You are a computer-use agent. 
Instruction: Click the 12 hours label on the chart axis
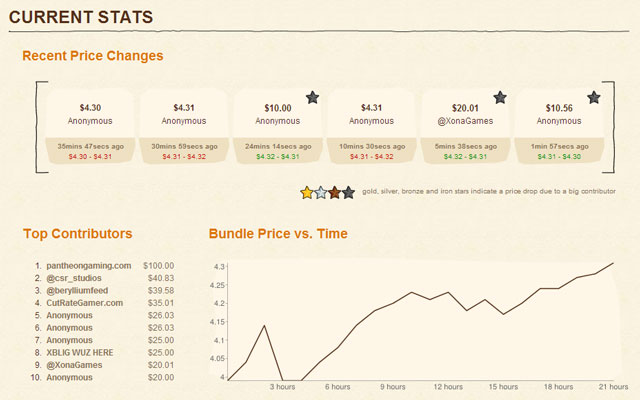[448, 387]
